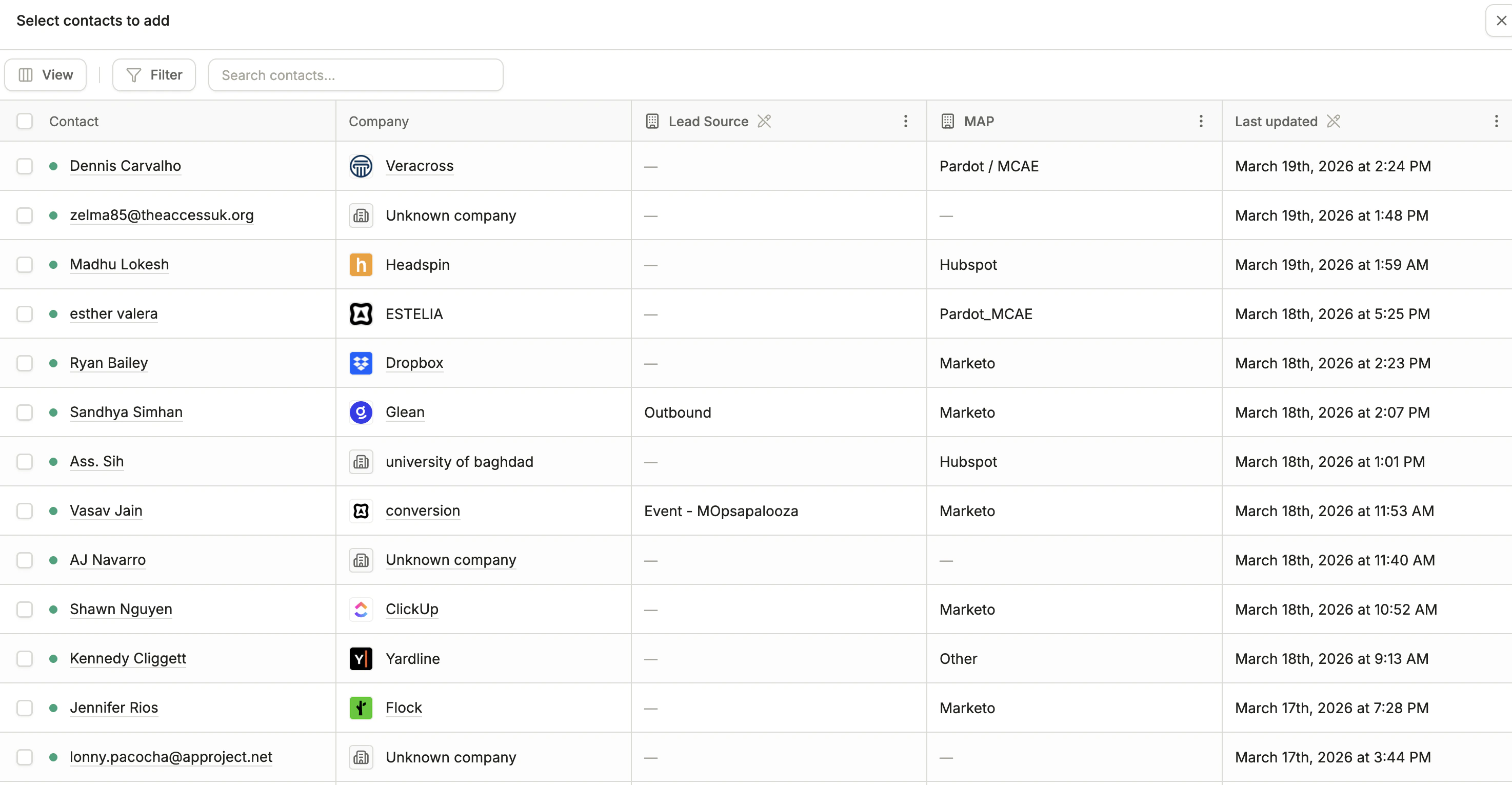Click the Veracross company logo icon
The width and height of the screenshot is (1512, 785).
tap(361, 166)
